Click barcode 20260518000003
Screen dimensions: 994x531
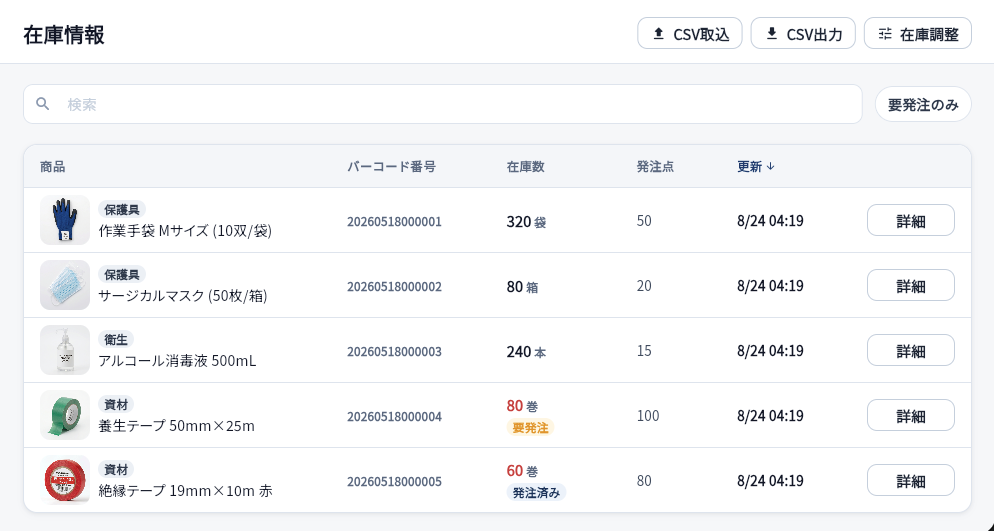pyautogui.click(x=394, y=352)
